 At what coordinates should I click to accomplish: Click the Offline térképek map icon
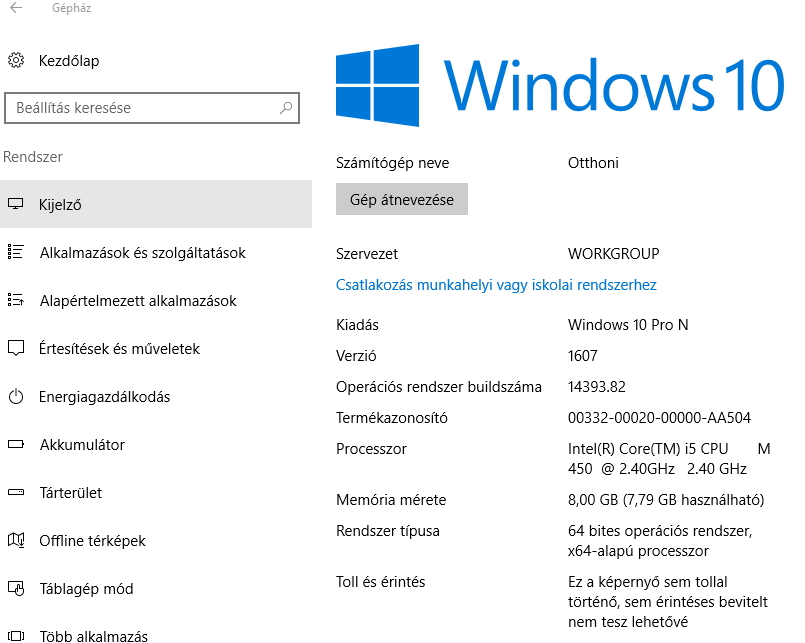16,540
